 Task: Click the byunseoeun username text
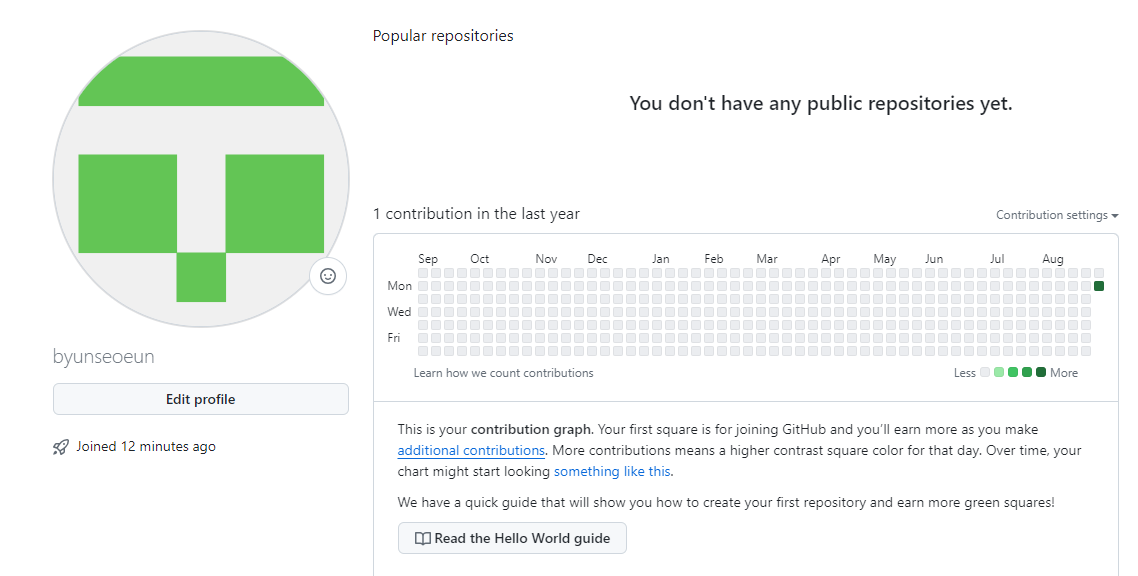[x=104, y=356]
